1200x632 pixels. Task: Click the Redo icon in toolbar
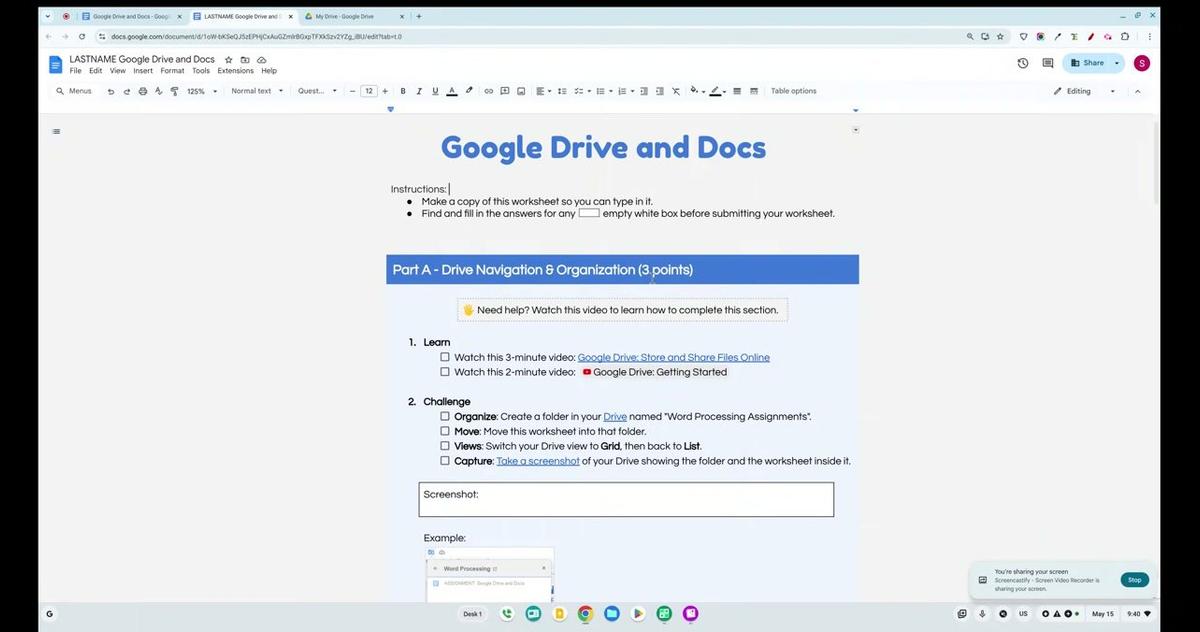point(126,91)
